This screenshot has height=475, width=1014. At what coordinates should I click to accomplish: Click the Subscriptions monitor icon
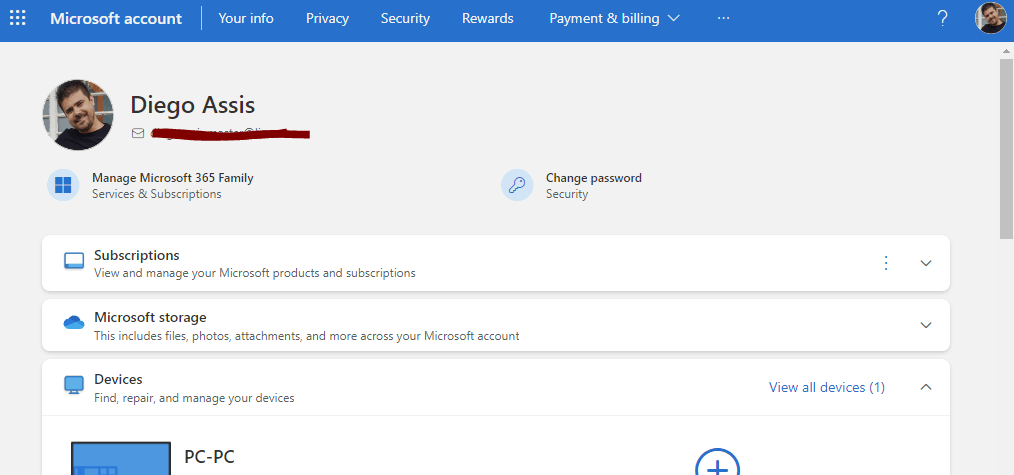coord(74,262)
